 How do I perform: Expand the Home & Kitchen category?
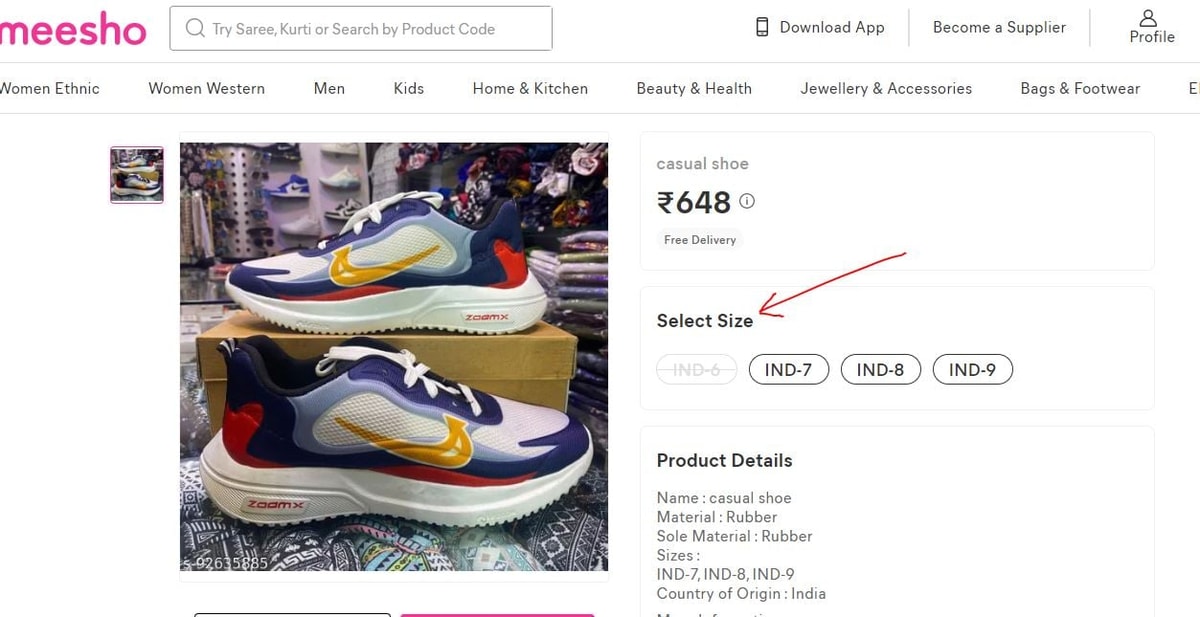click(530, 88)
